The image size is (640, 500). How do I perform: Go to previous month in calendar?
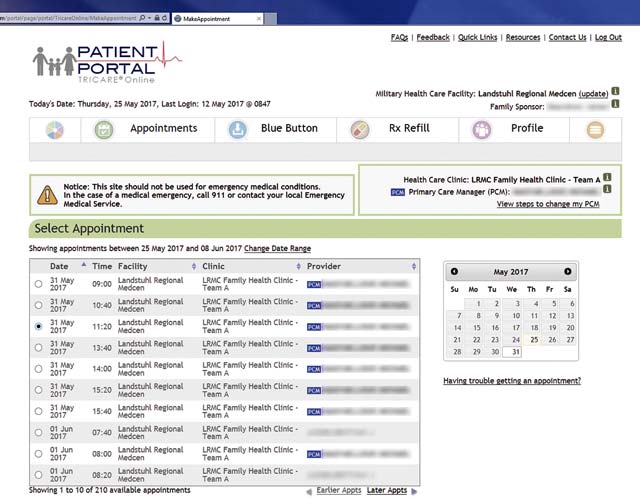[x=455, y=272]
